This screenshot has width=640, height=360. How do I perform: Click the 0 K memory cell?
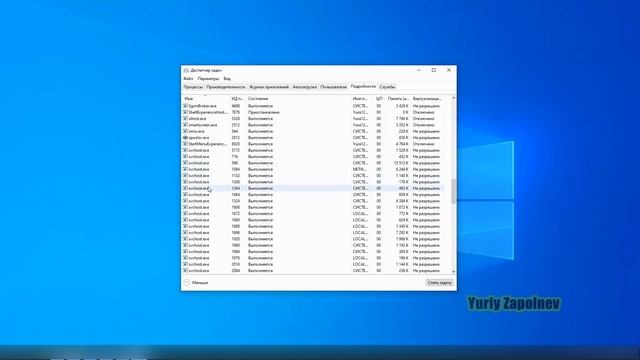[405, 112]
